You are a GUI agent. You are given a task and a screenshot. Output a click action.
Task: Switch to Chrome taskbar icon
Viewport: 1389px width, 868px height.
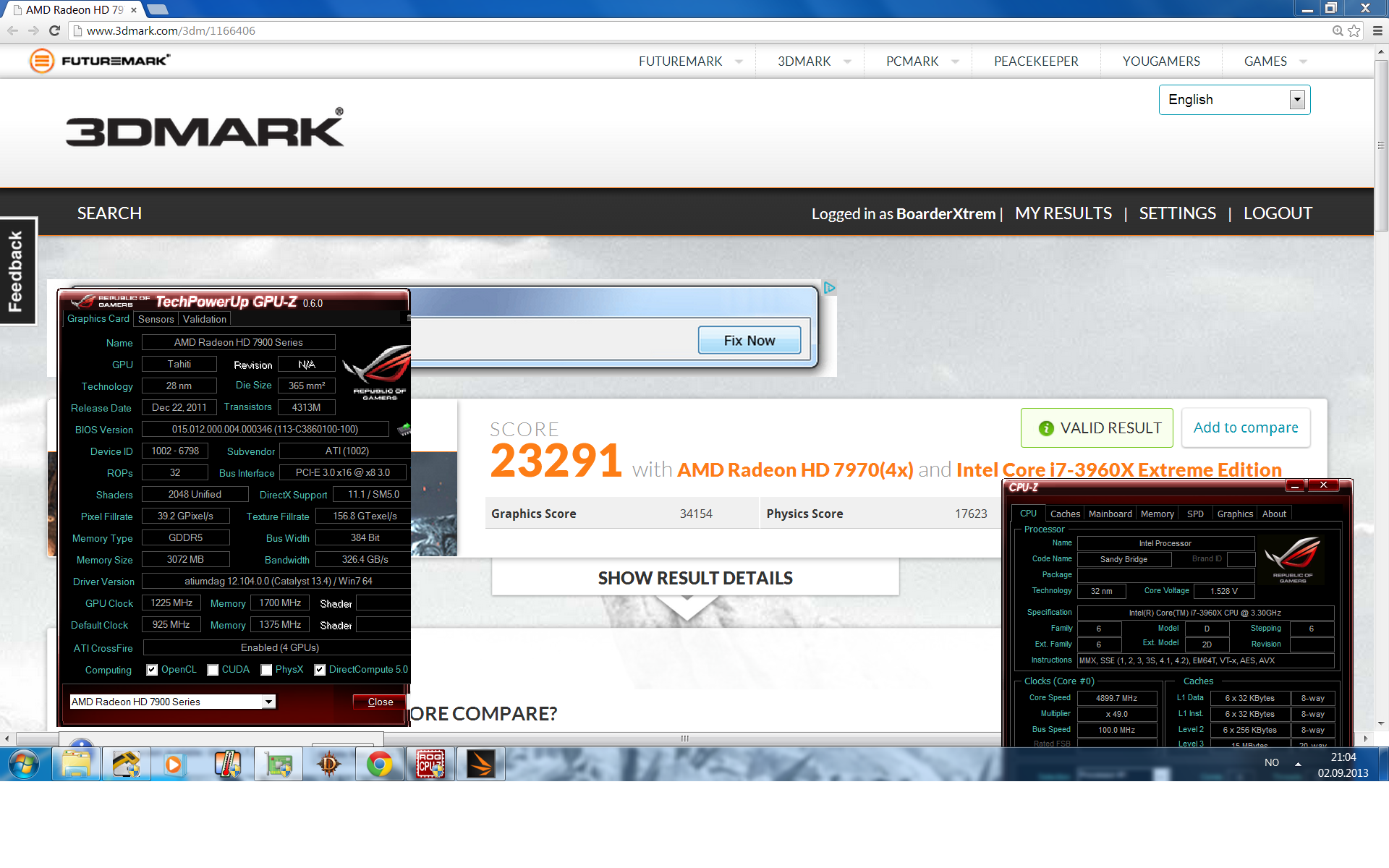coord(379,764)
